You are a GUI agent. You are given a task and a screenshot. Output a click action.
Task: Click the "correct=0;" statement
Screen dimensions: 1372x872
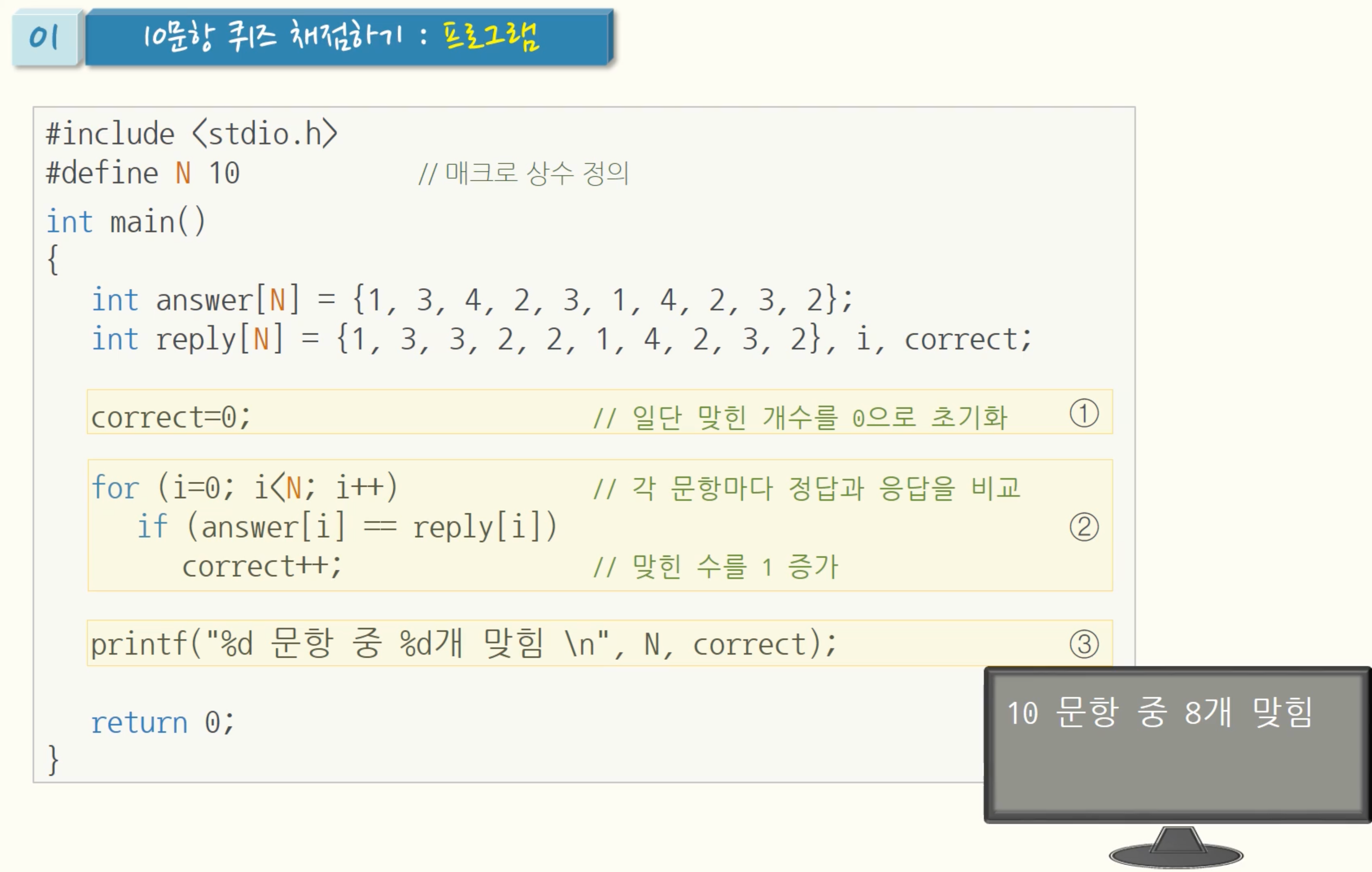point(170,417)
